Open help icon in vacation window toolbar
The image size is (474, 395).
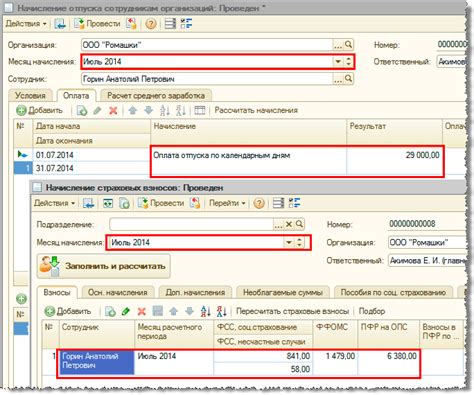151,24
